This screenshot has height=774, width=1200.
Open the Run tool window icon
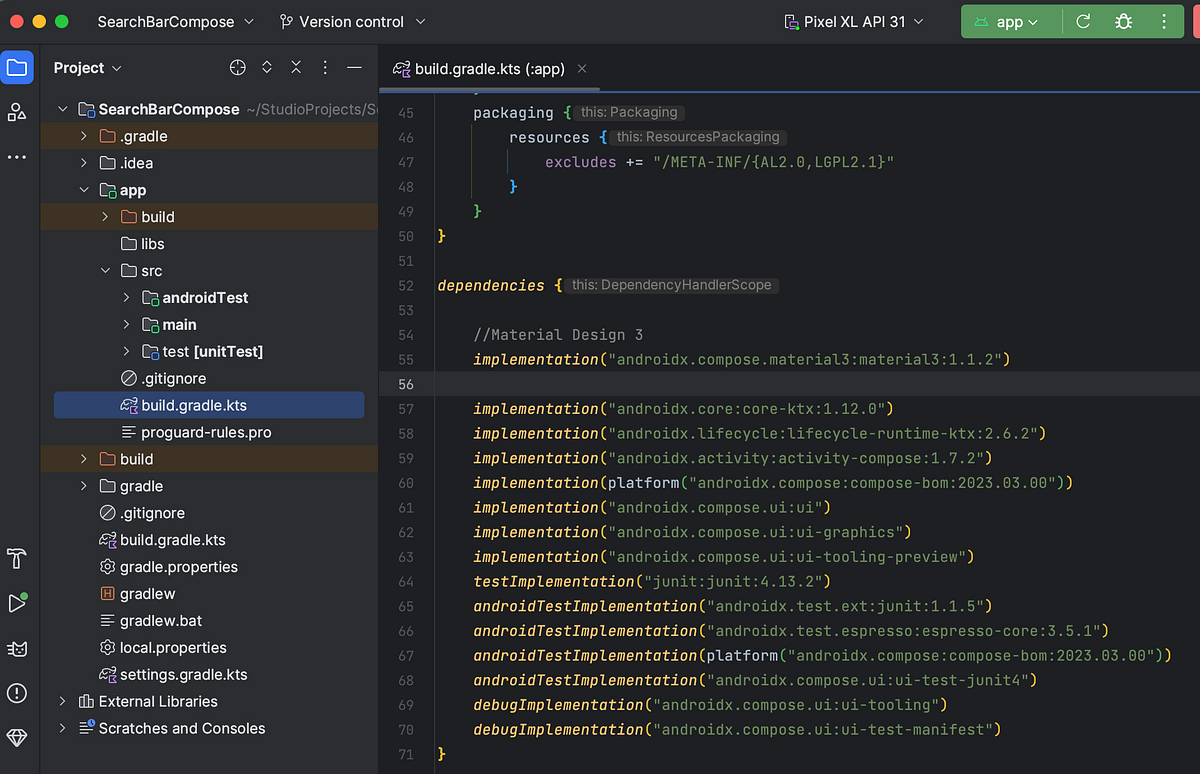tap(17, 603)
